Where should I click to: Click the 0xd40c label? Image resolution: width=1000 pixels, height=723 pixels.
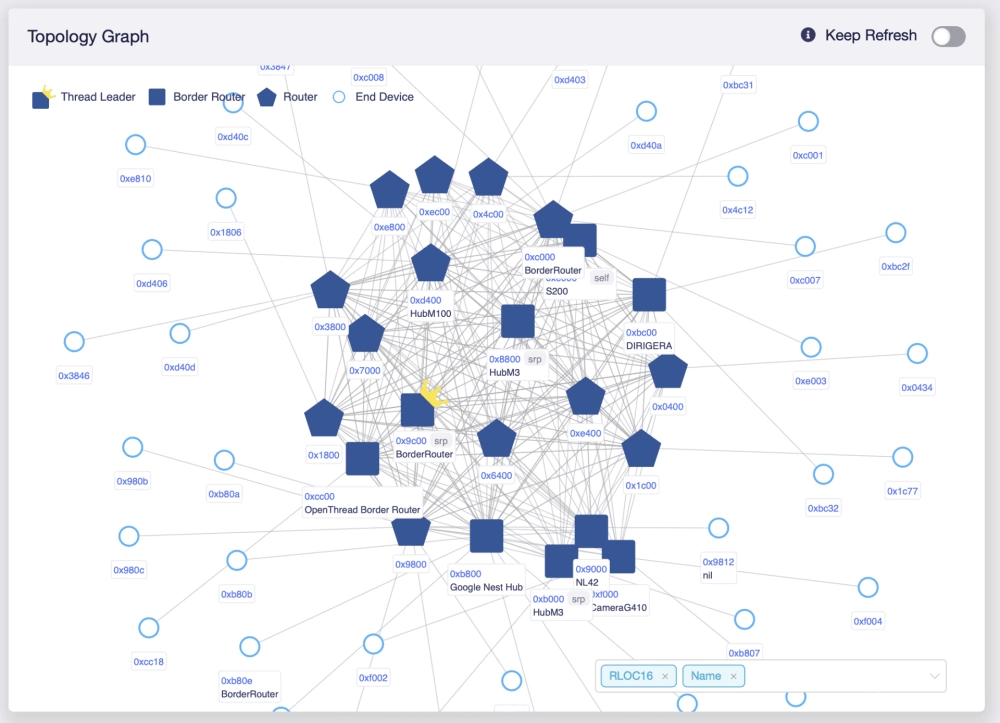(233, 137)
